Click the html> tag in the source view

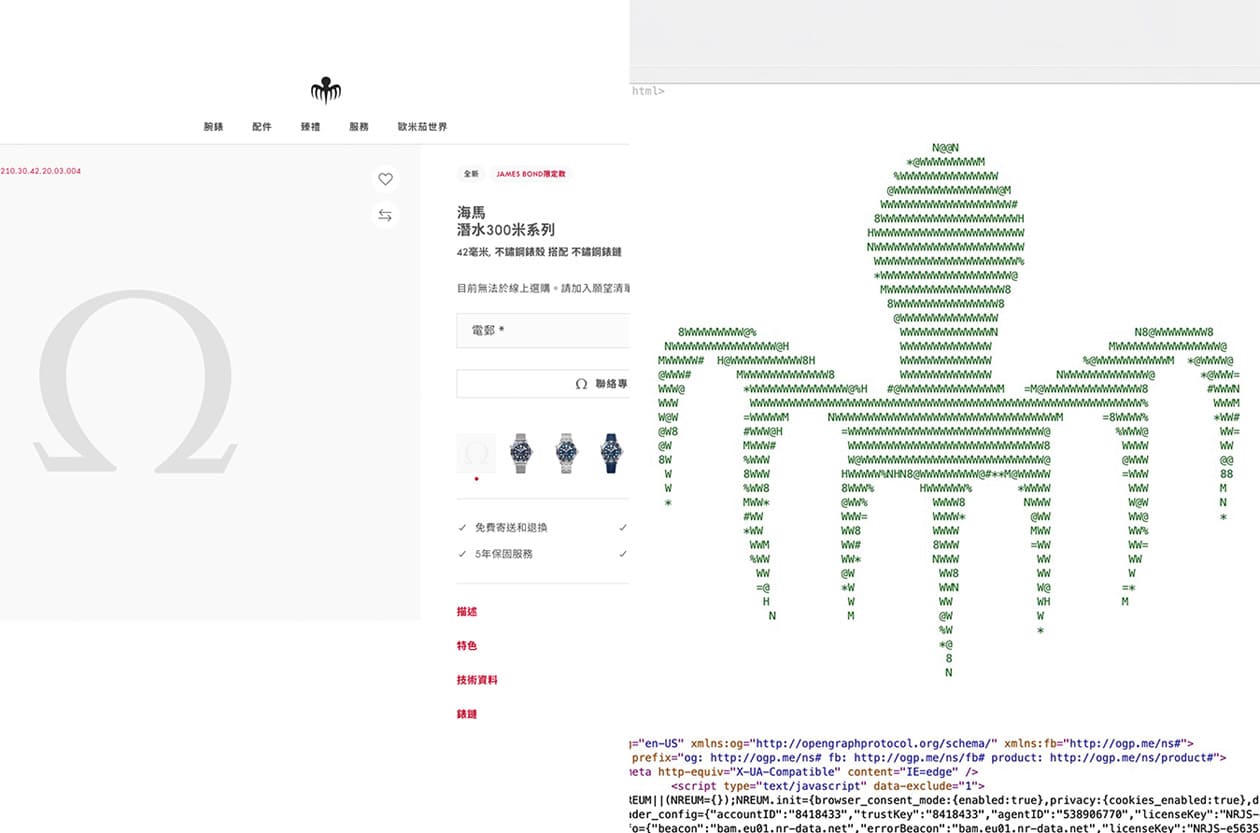pos(647,91)
